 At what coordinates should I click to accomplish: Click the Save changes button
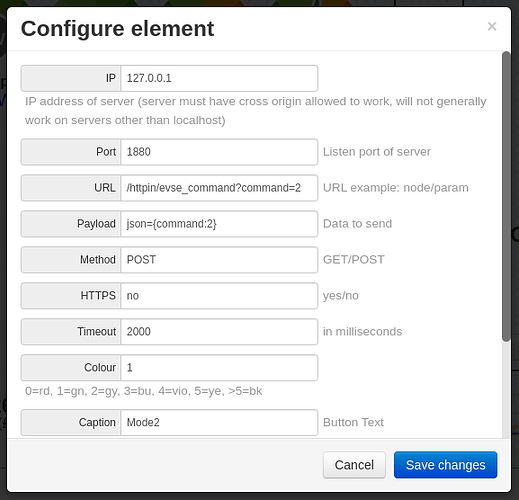[445, 465]
